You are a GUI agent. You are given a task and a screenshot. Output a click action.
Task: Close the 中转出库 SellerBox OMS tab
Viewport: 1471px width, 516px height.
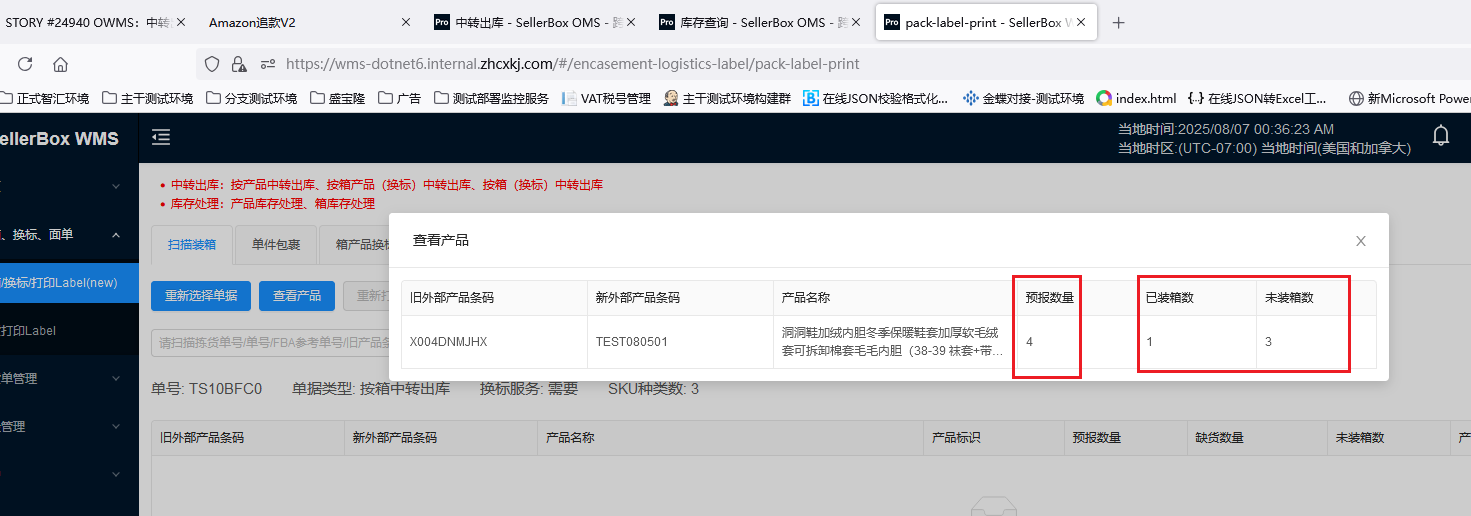tap(633, 22)
